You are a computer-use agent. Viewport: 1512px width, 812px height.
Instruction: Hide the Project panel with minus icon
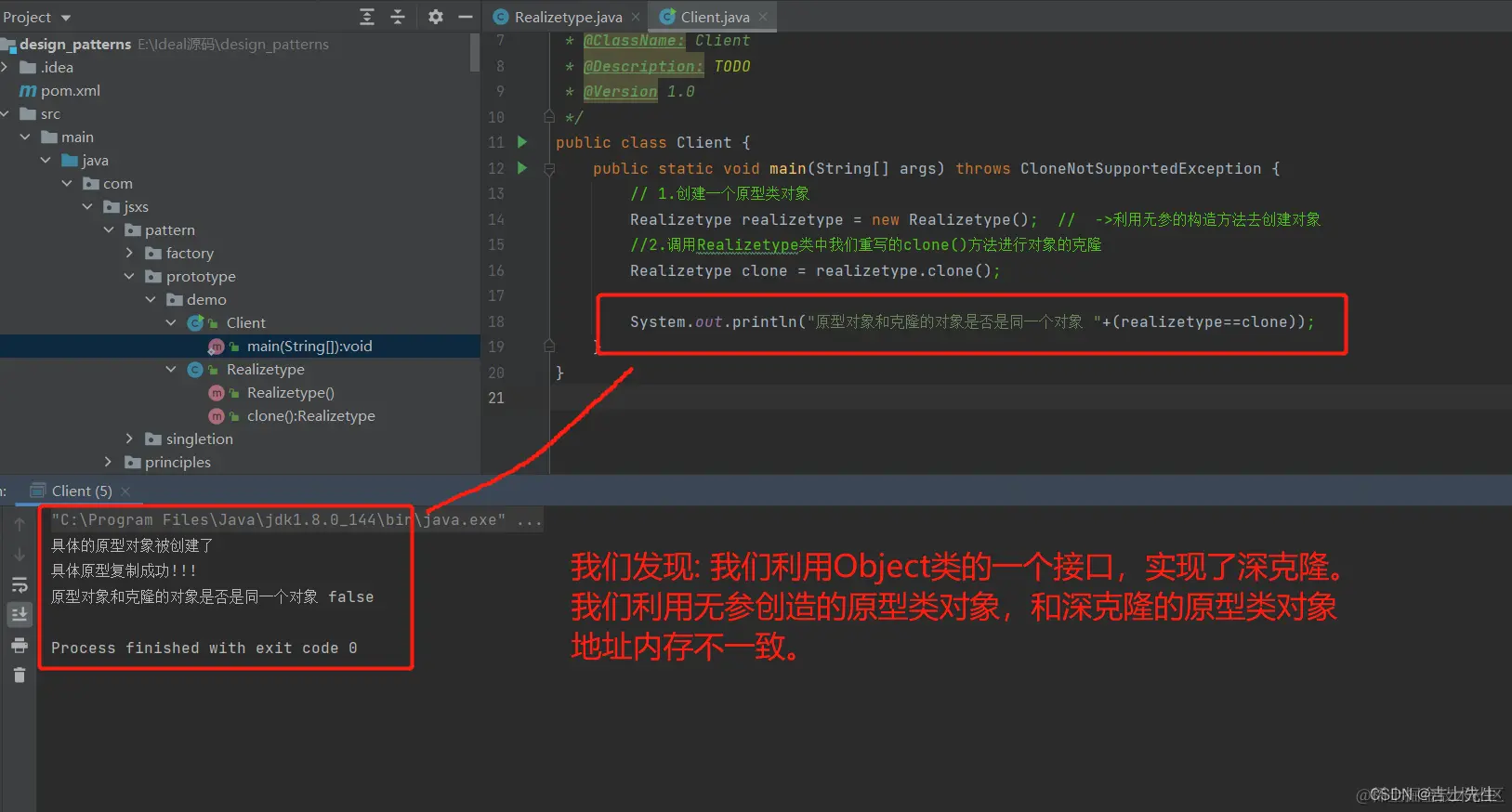pyautogui.click(x=466, y=17)
